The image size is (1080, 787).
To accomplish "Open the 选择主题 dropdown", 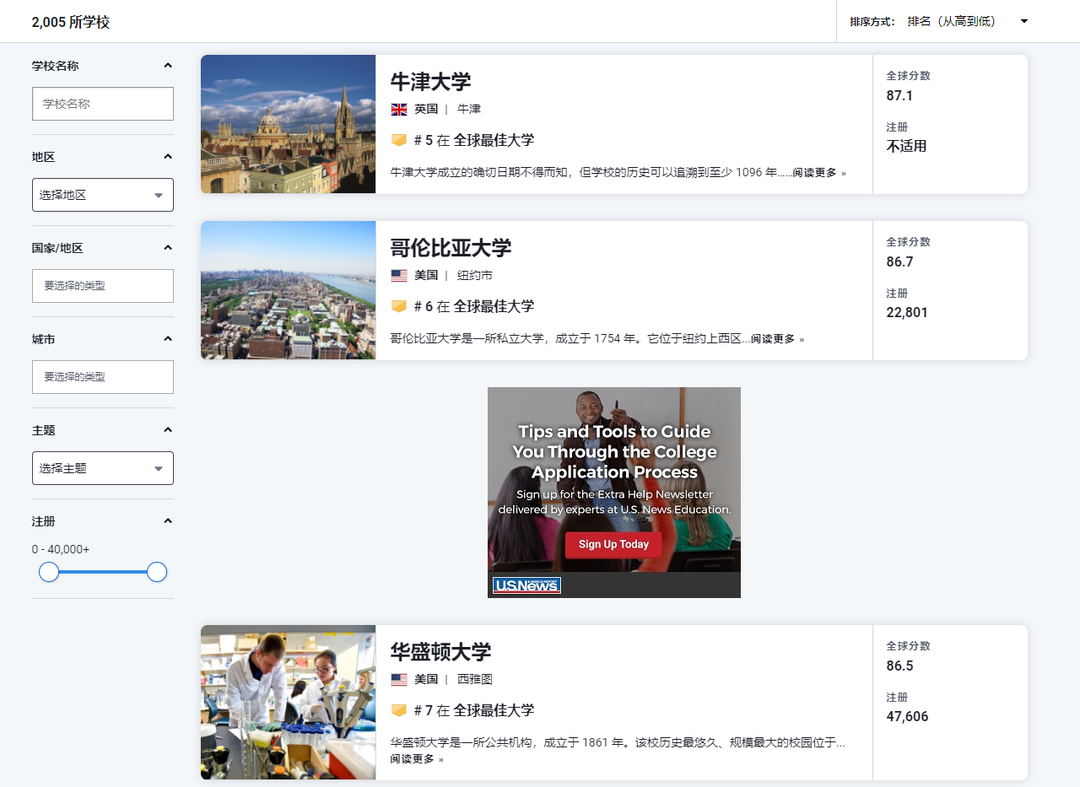I will (103, 468).
